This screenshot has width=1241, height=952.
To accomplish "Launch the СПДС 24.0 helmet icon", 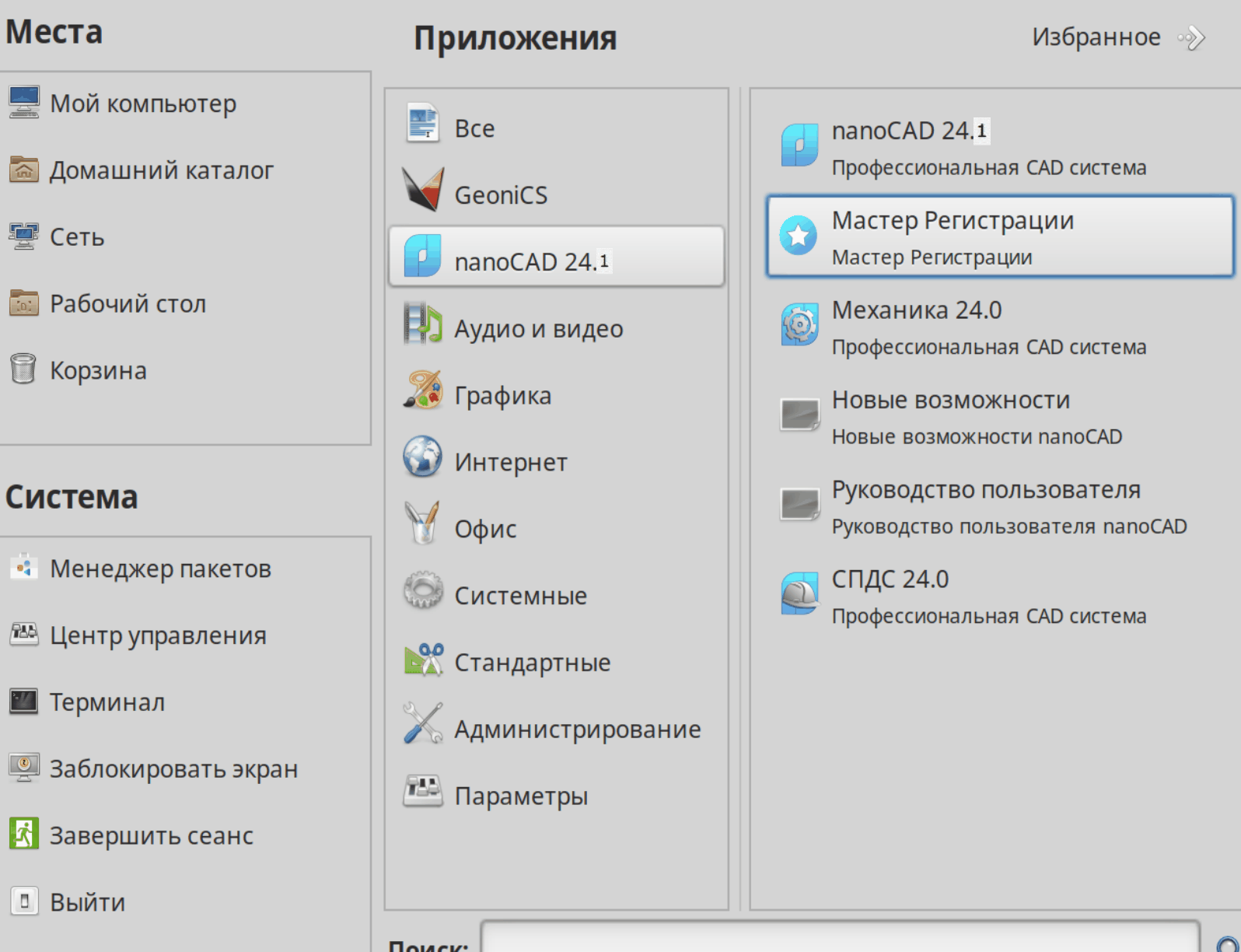I will (x=800, y=594).
